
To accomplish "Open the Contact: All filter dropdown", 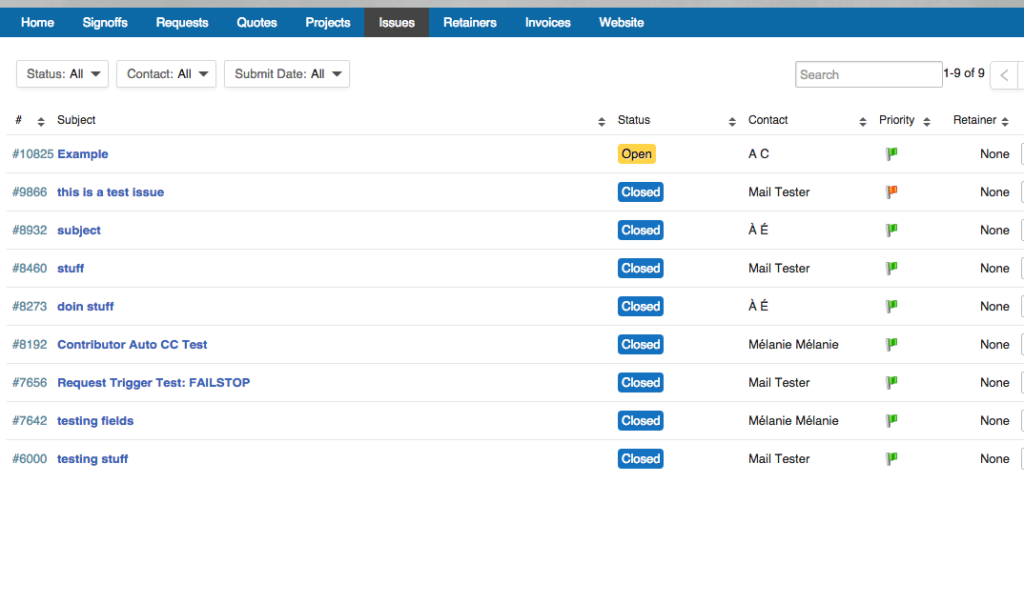I will click(166, 74).
